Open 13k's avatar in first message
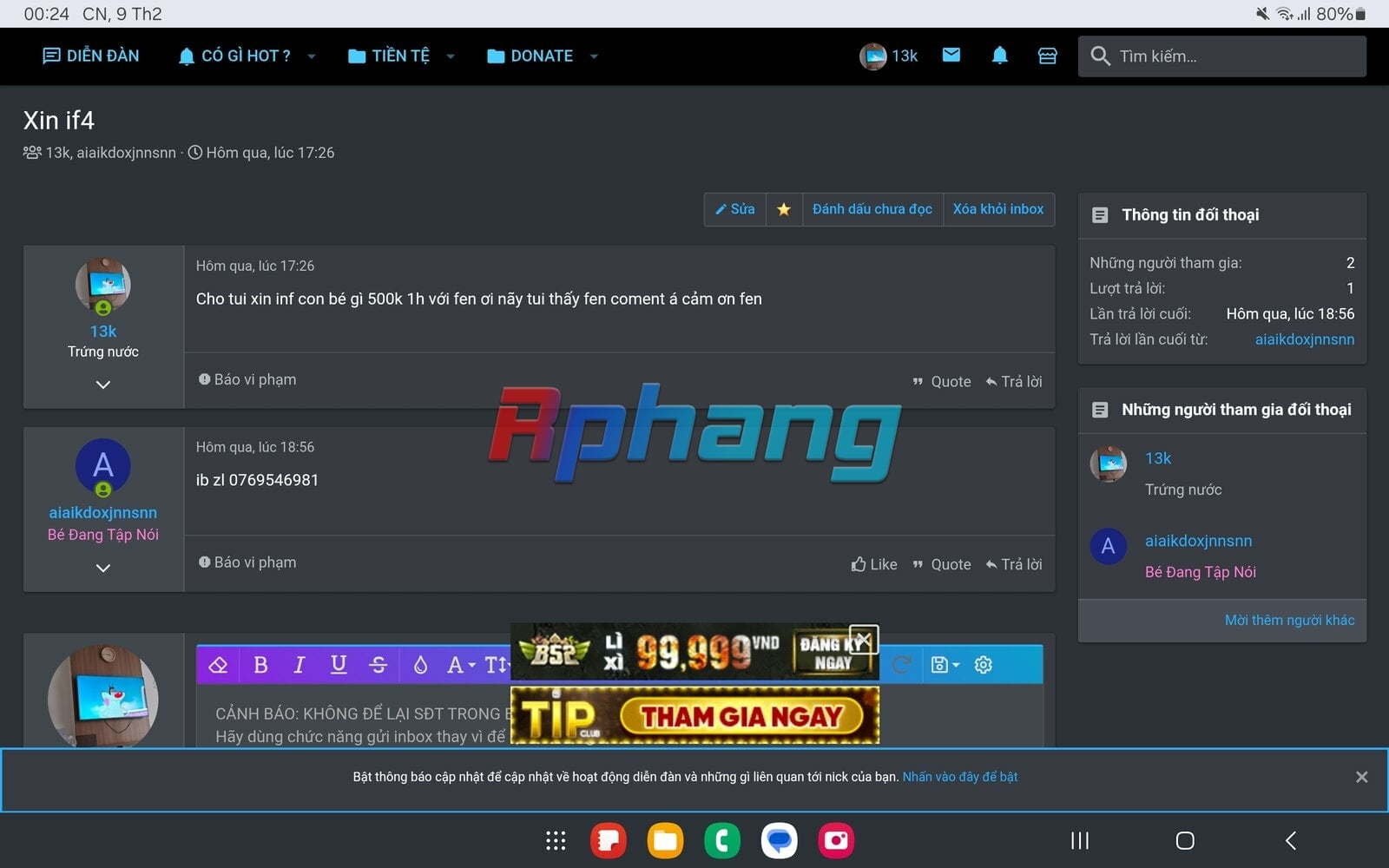Viewport: 1389px width, 868px height. tap(103, 285)
